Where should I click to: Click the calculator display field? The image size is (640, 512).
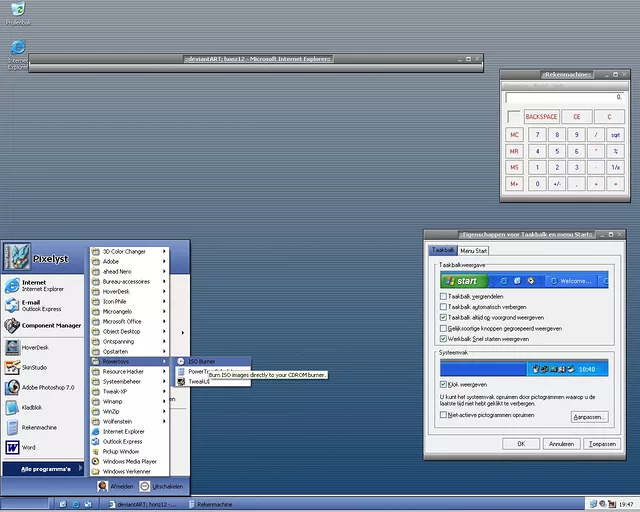[565, 97]
